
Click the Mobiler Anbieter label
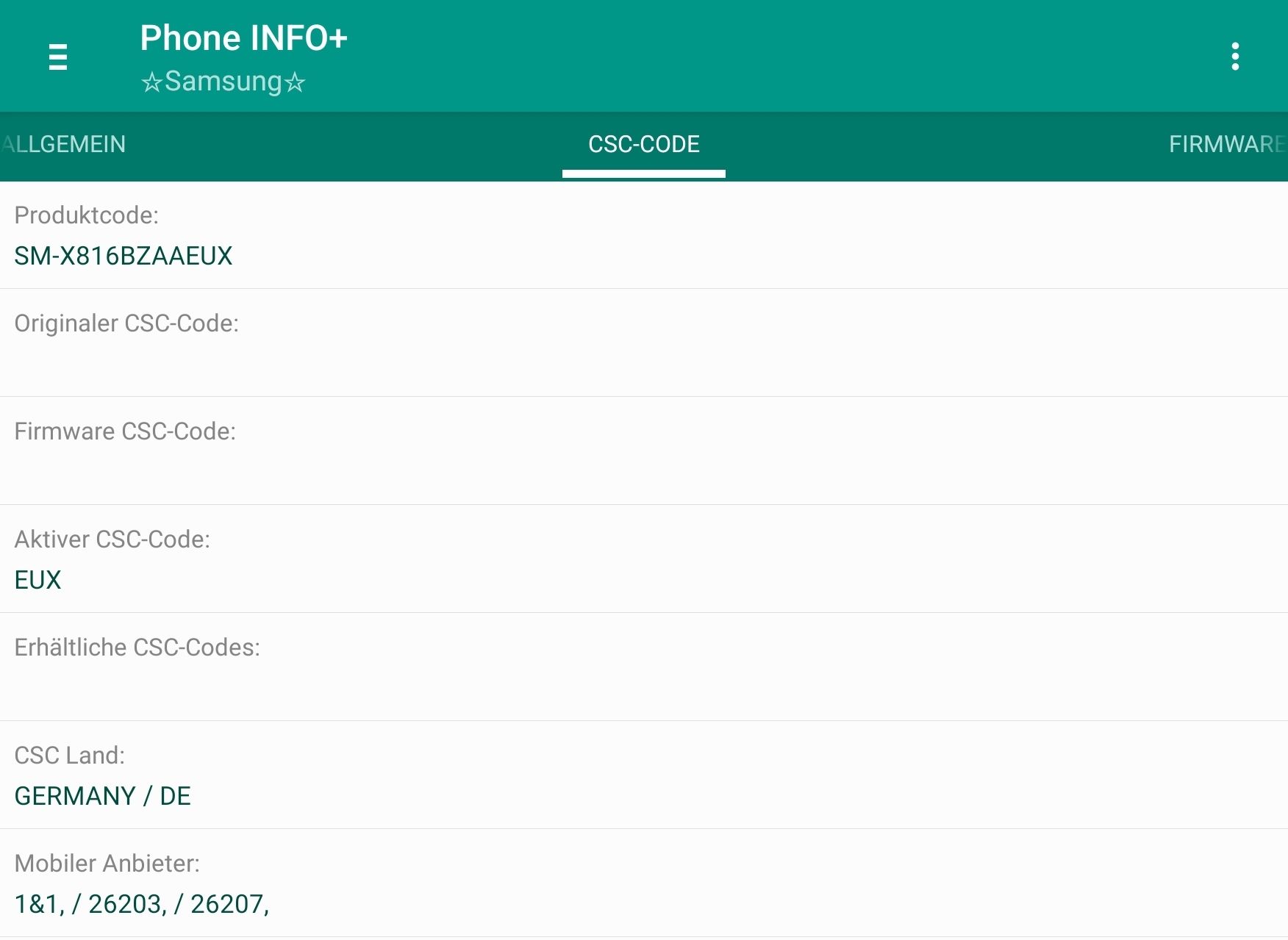(x=107, y=864)
